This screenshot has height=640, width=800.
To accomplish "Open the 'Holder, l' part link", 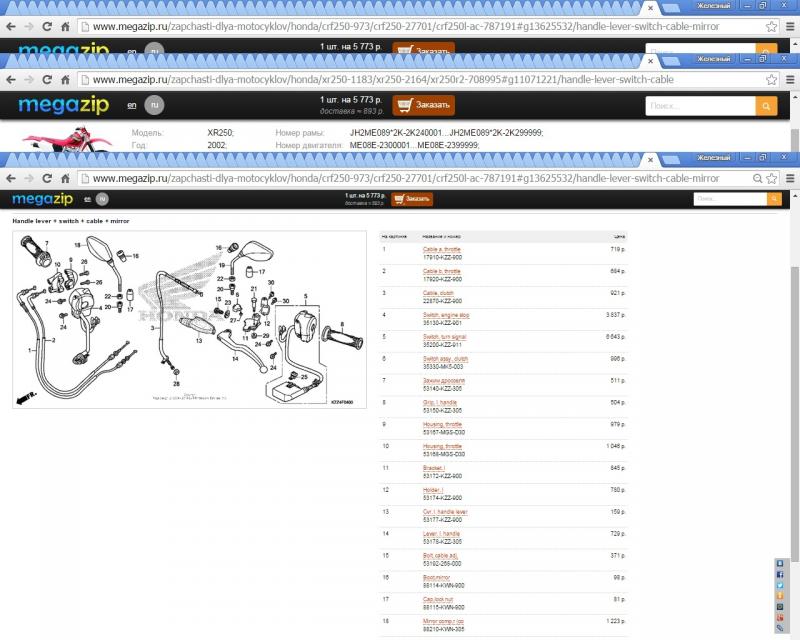I will [x=433, y=490].
